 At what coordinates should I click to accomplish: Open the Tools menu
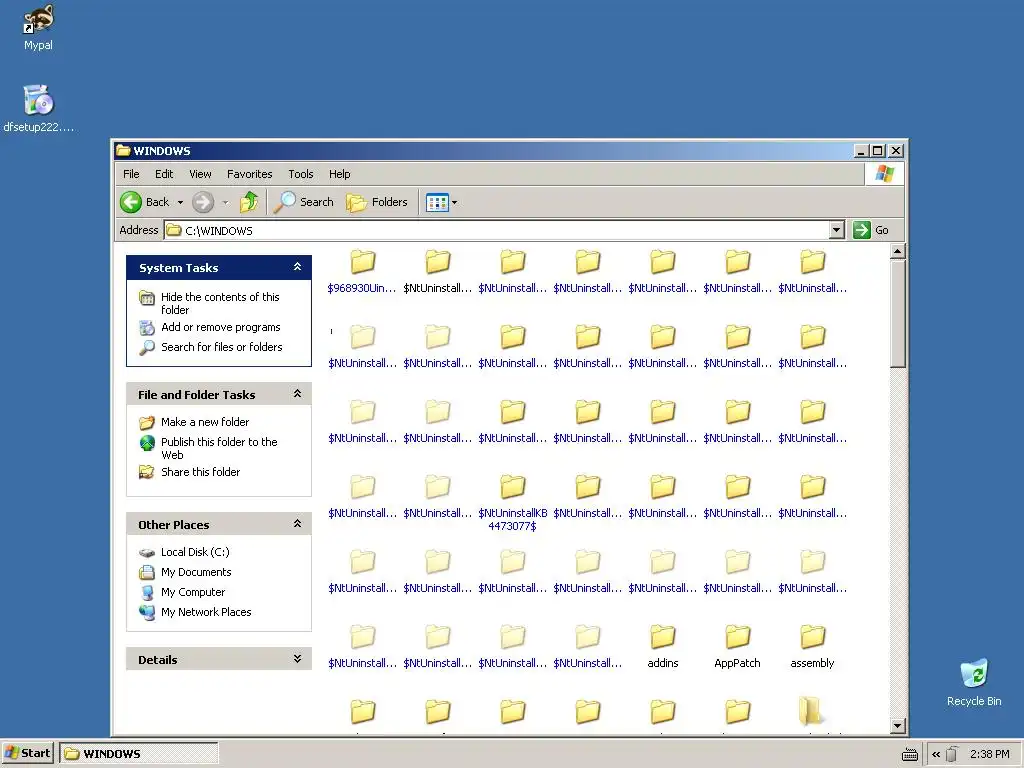[x=301, y=174]
